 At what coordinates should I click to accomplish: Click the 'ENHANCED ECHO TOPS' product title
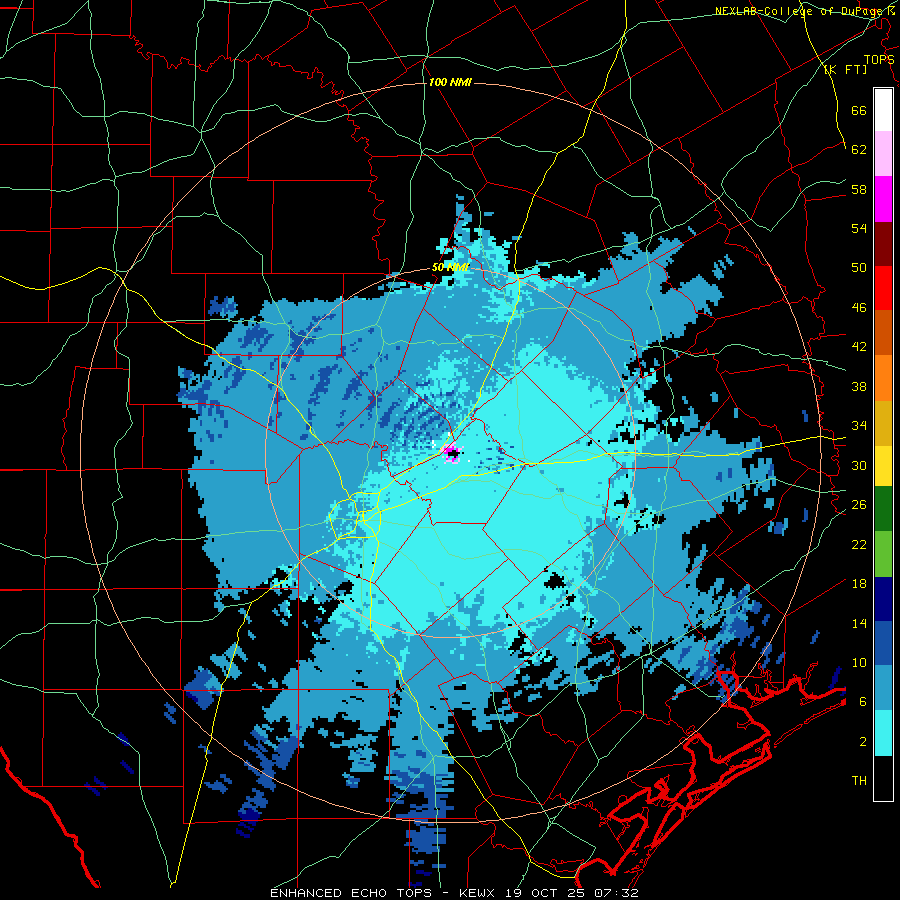(x=353, y=893)
